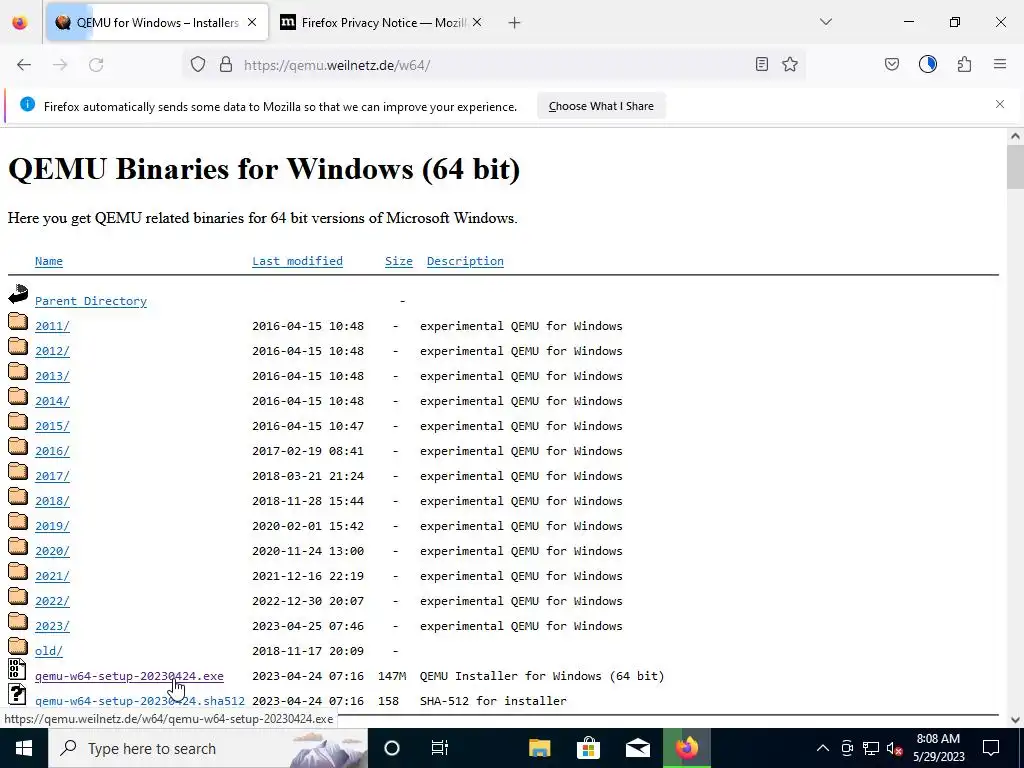Dismiss the Firefox data notification bar

tap(1000, 104)
